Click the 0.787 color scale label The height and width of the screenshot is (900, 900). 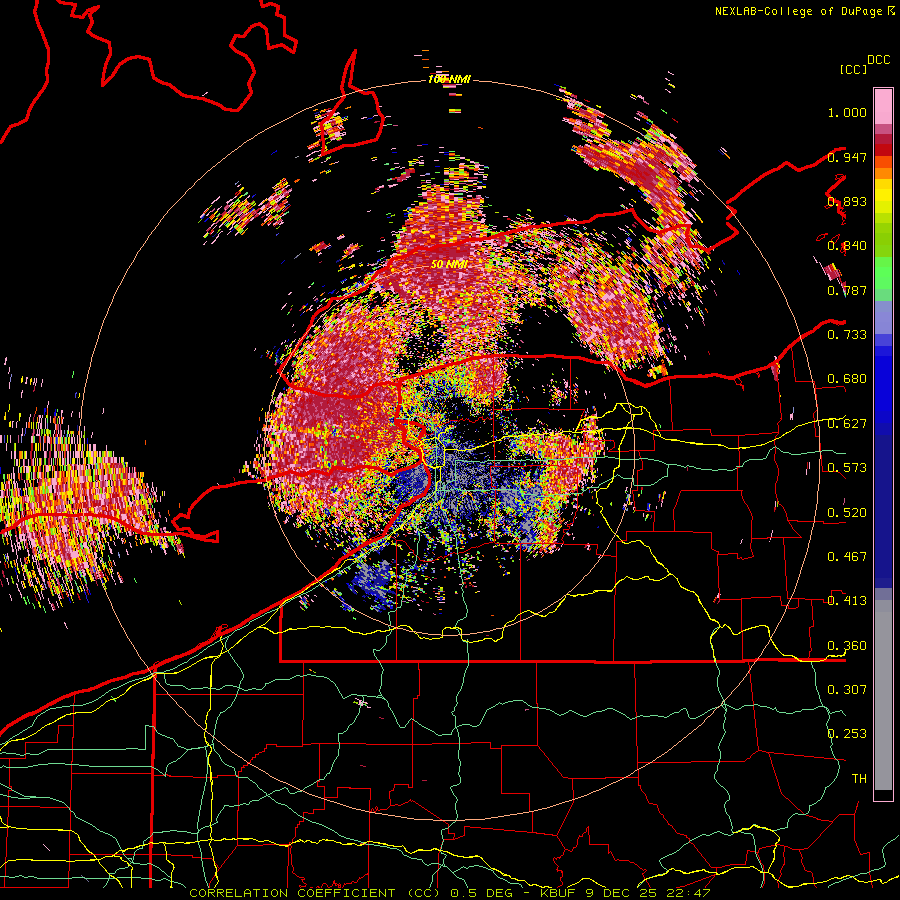coord(847,290)
